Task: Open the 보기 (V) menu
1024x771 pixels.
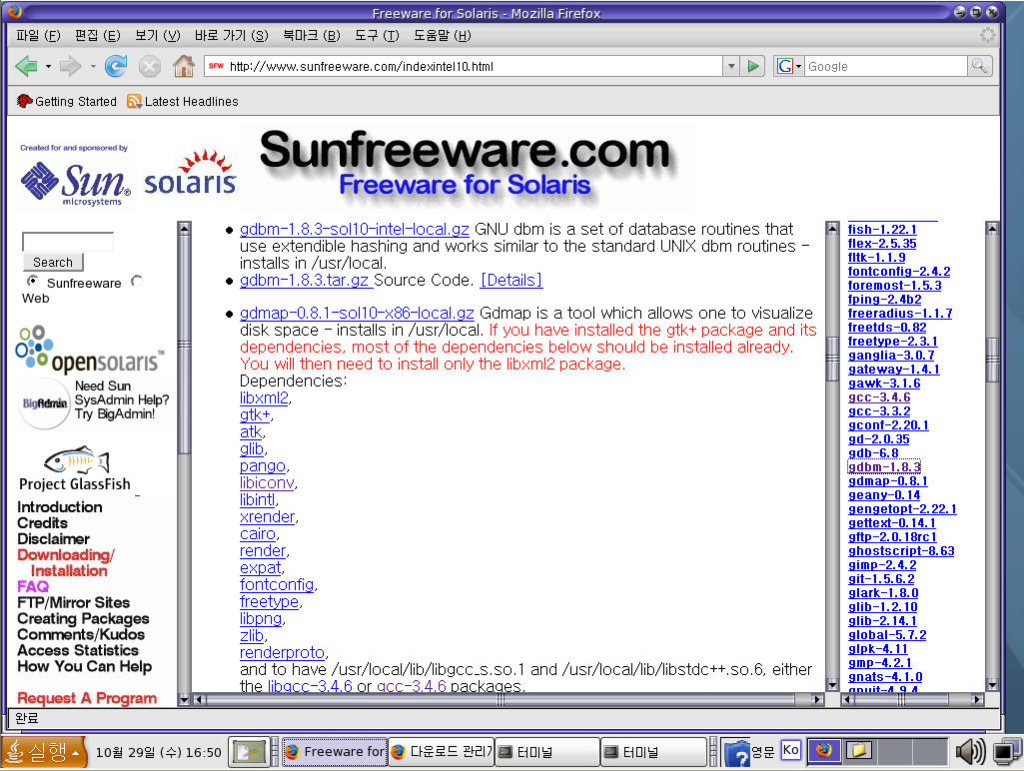Action: tap(157, 35)
